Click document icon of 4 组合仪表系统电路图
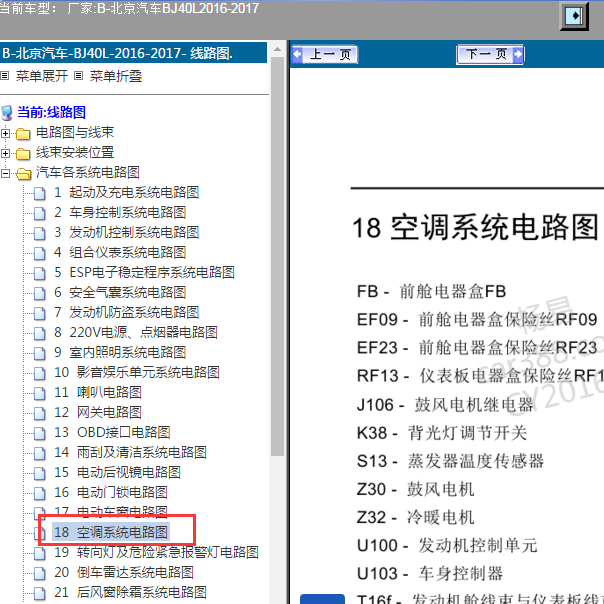 pyautogui.click(x=39, y=253)
